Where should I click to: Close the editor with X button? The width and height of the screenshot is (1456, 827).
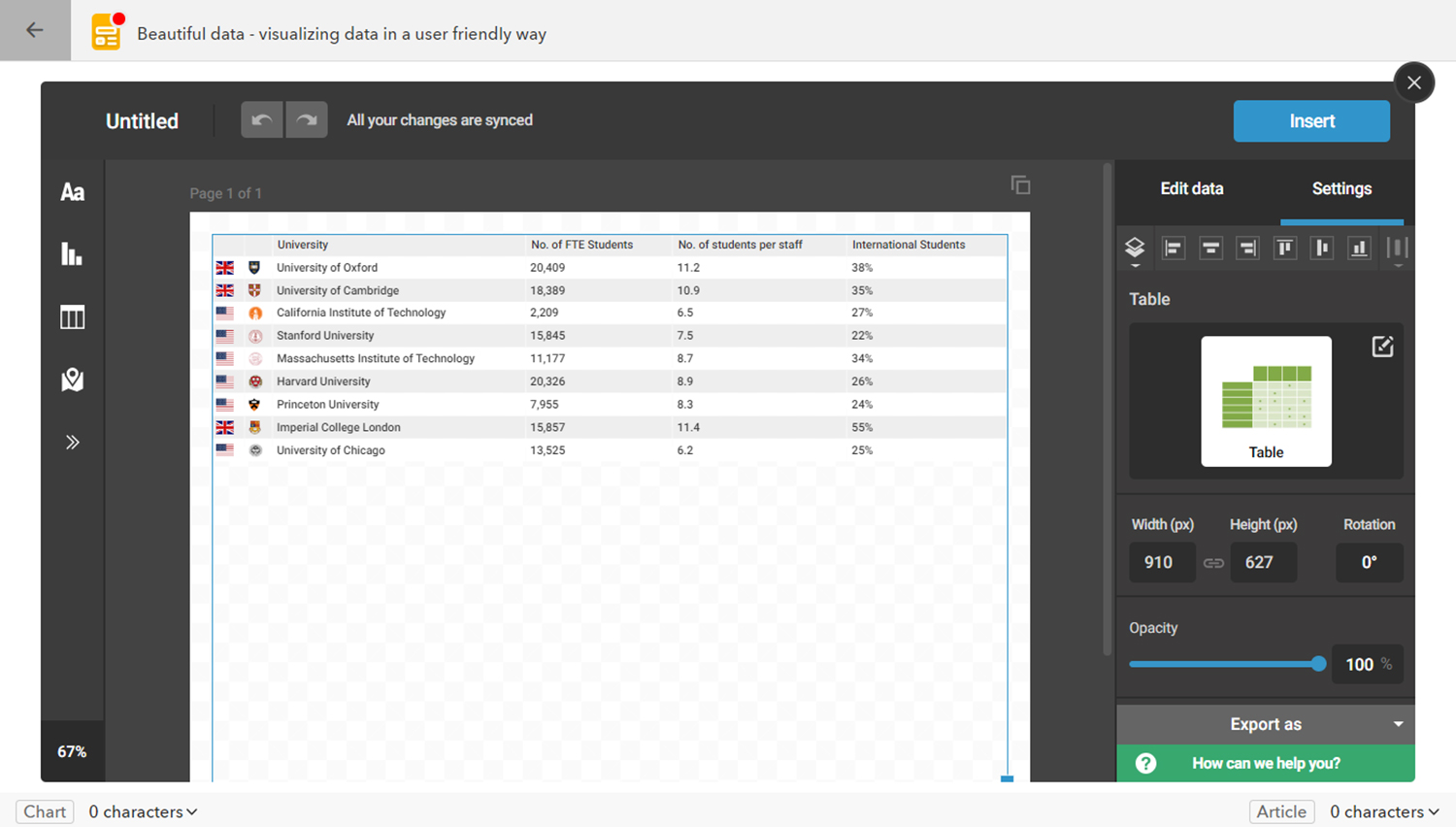[1414, 83]
